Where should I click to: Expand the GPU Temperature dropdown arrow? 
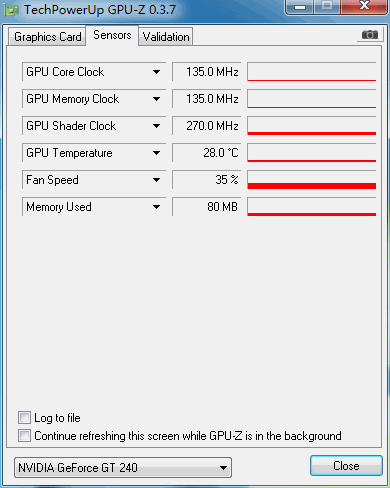pyautogui.click(x=156, y=153)
